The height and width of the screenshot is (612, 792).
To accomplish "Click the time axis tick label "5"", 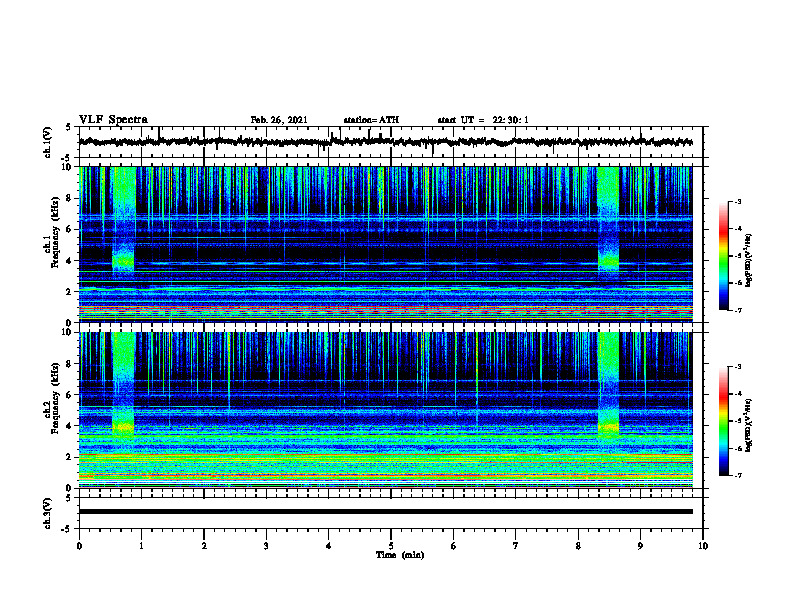I will (391, 546).
